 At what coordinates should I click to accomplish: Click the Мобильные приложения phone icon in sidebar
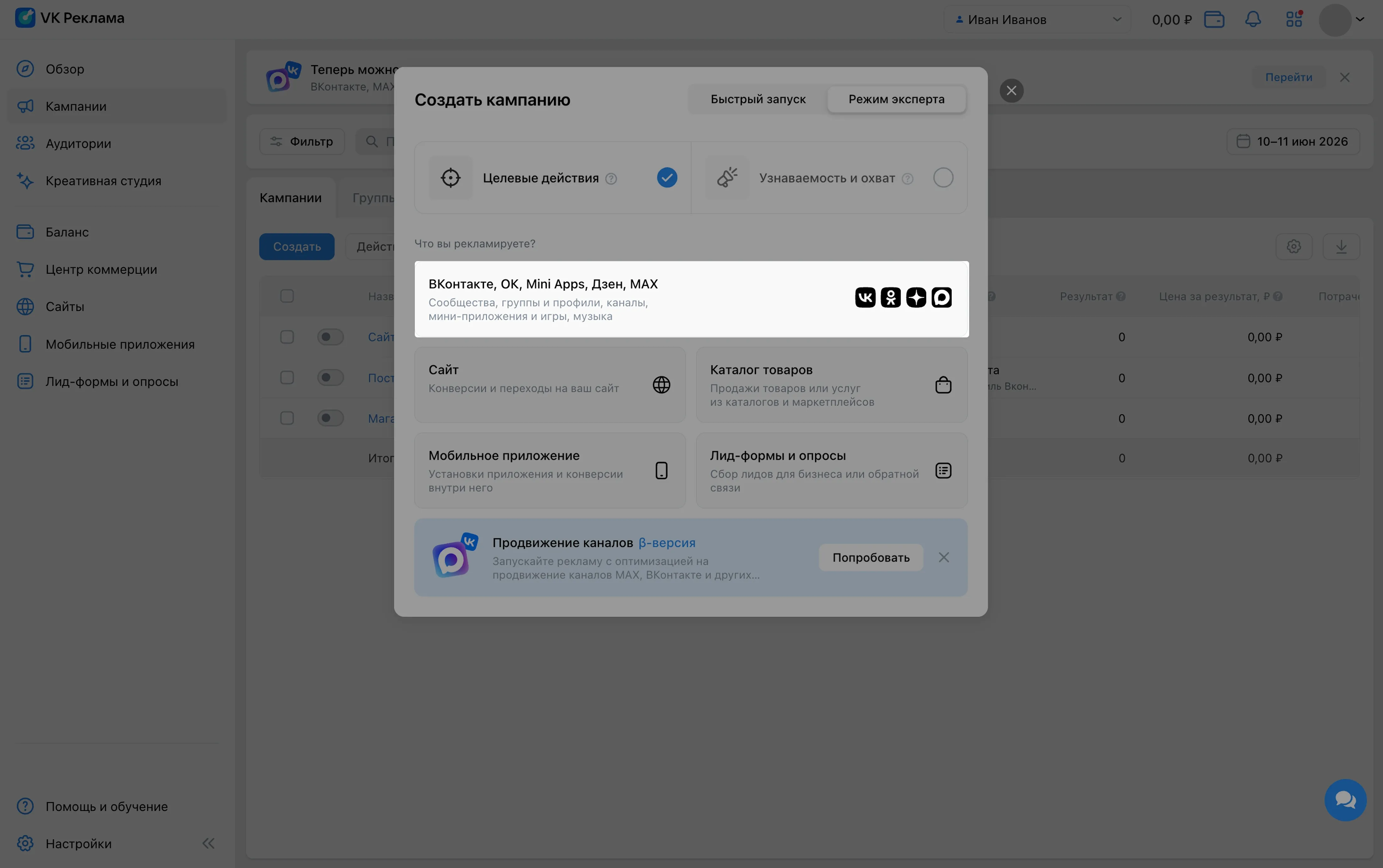pos(25,344)
